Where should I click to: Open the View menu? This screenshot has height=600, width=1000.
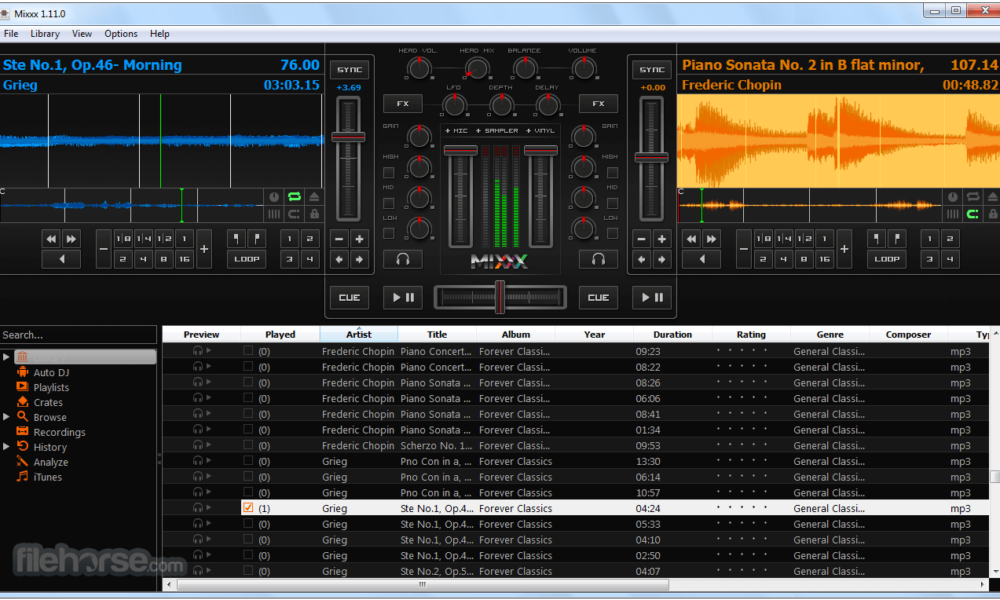pyautogui.click(x=82, y=34)
